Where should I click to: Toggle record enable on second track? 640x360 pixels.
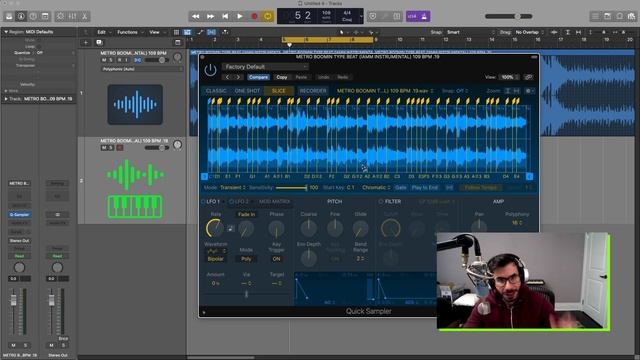[120, 148]
